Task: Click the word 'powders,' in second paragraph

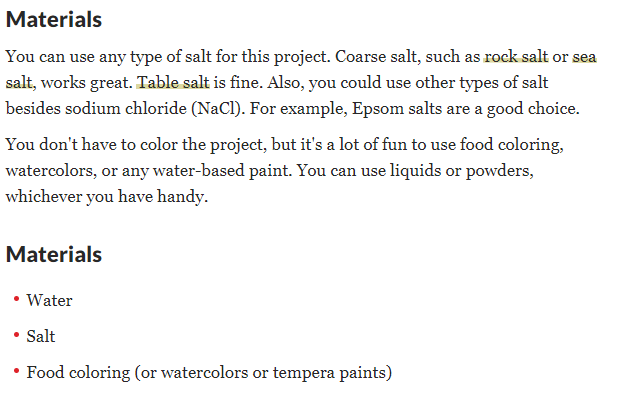Action: [500, 171]
